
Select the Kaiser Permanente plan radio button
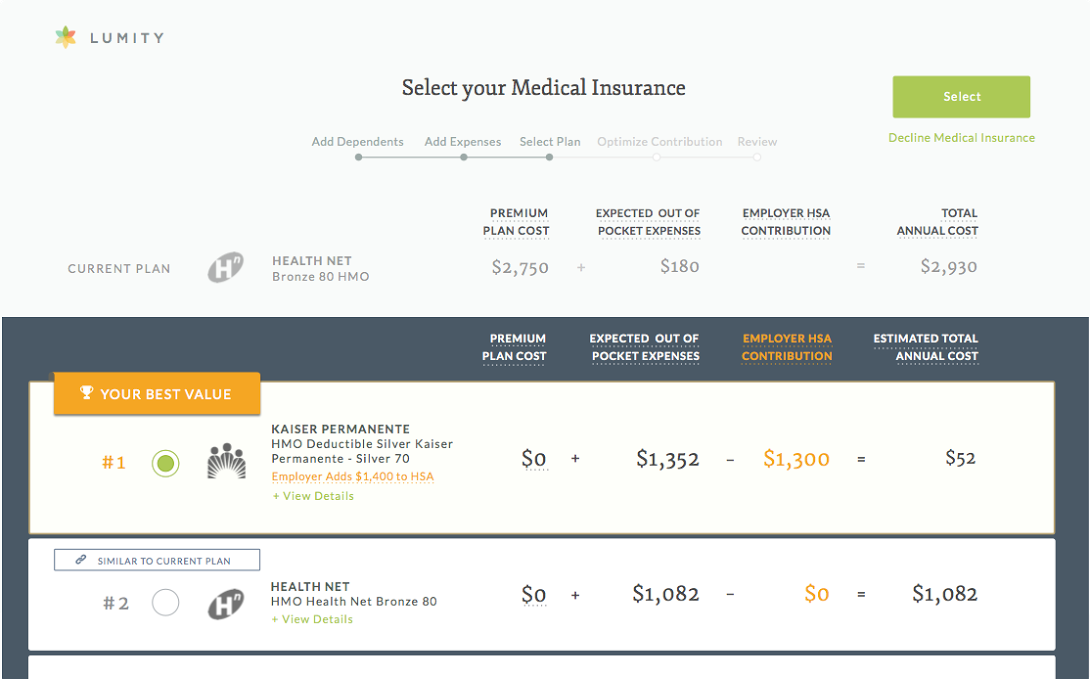(x=165, y=463)
